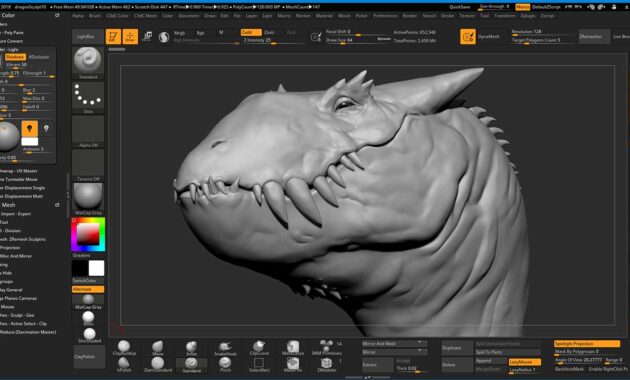Toggle the Spotlight Projection button

tap(587, 343)
